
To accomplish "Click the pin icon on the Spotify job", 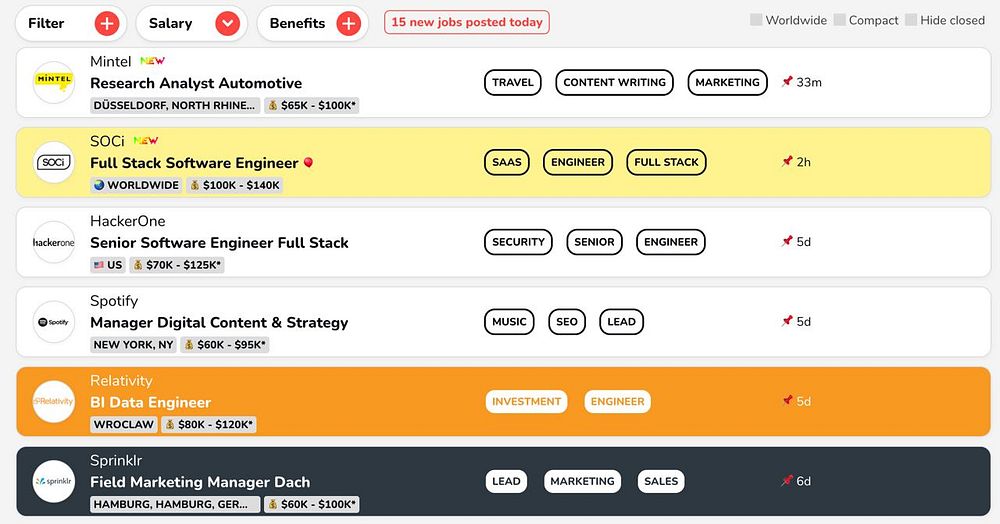I will pyautogui.click(x=787, y=321).
